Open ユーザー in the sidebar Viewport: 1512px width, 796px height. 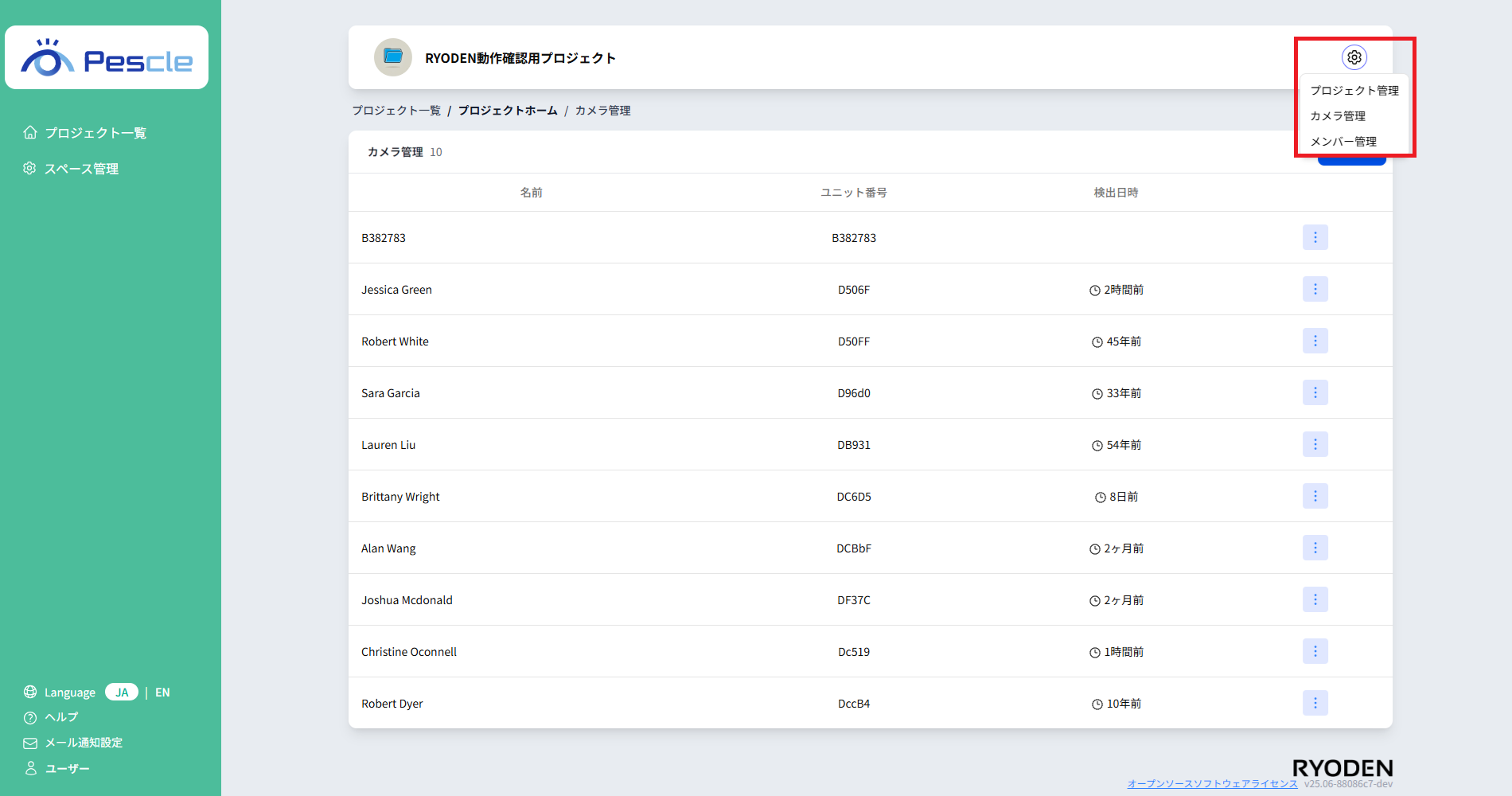click(x=67, y=768)
